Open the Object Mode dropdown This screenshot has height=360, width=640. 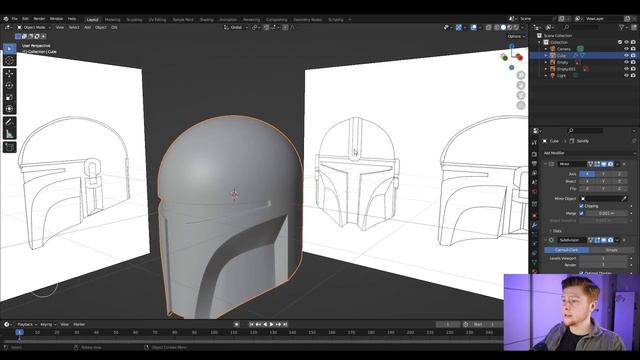click(x=34, y=27)
